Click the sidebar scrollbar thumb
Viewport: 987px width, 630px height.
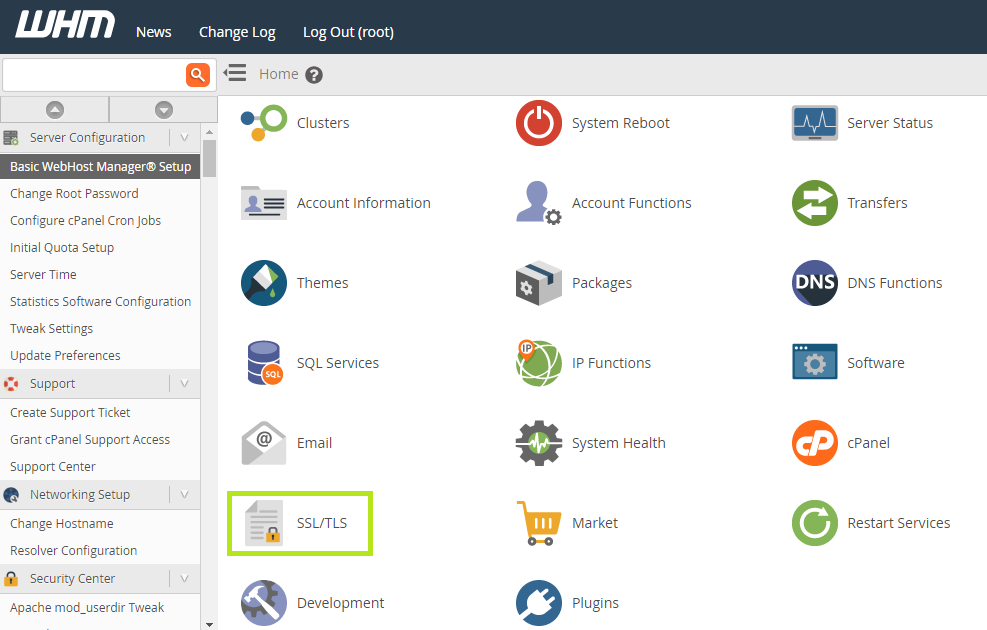point(210,158)
